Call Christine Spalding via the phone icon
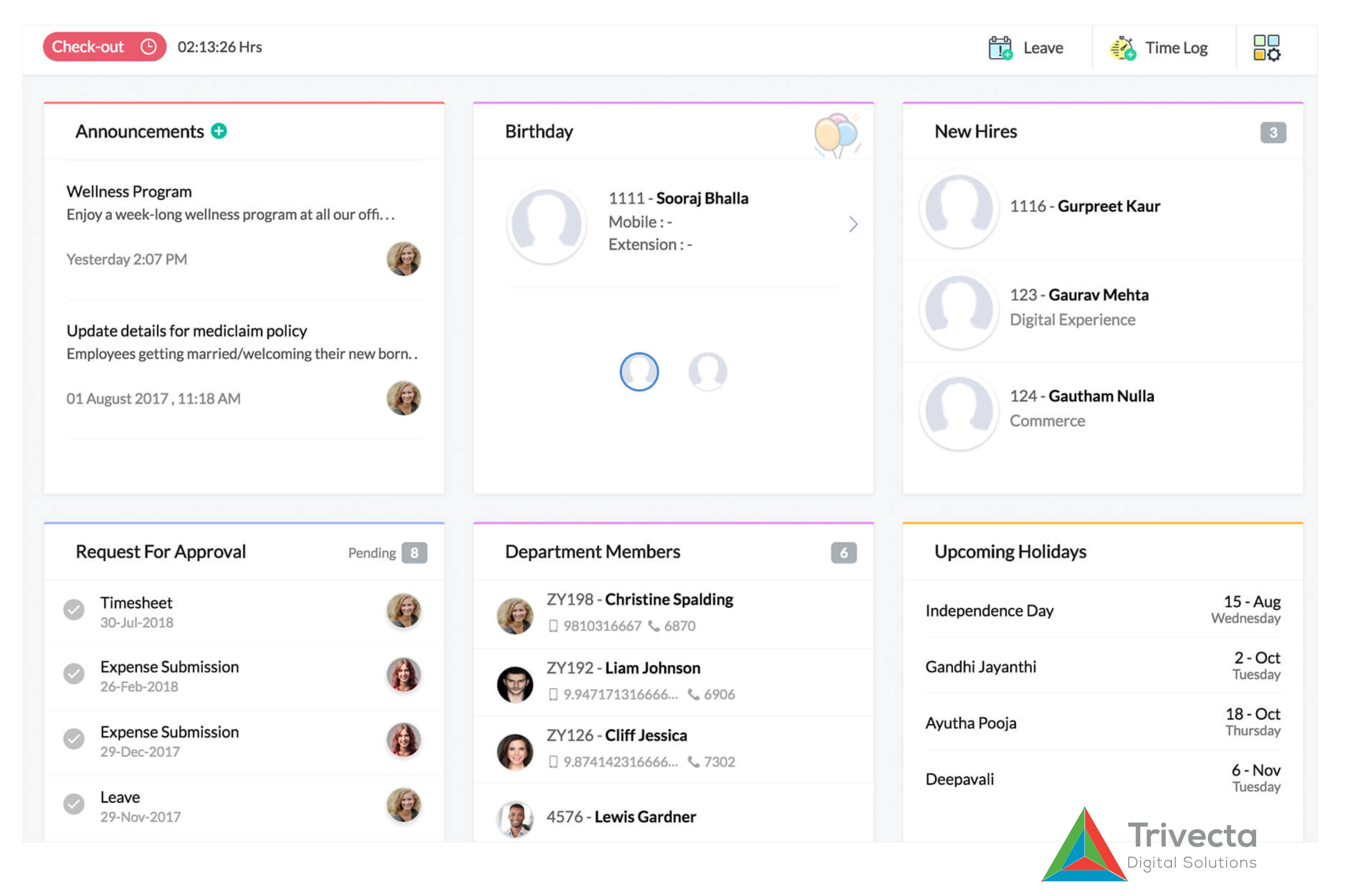1348x896 pixels. [654, 626]
